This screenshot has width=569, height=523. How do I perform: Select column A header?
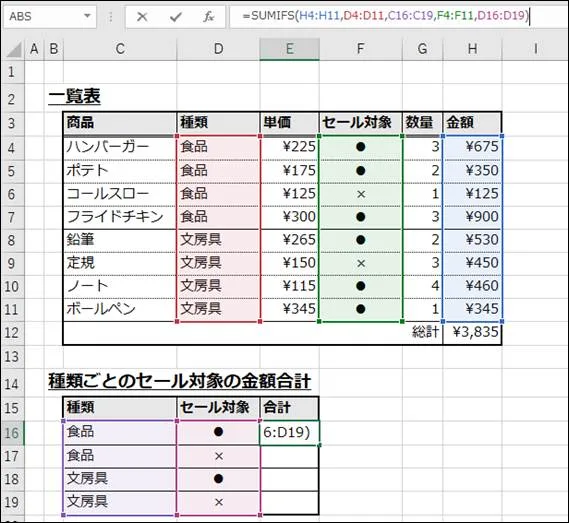34,49
